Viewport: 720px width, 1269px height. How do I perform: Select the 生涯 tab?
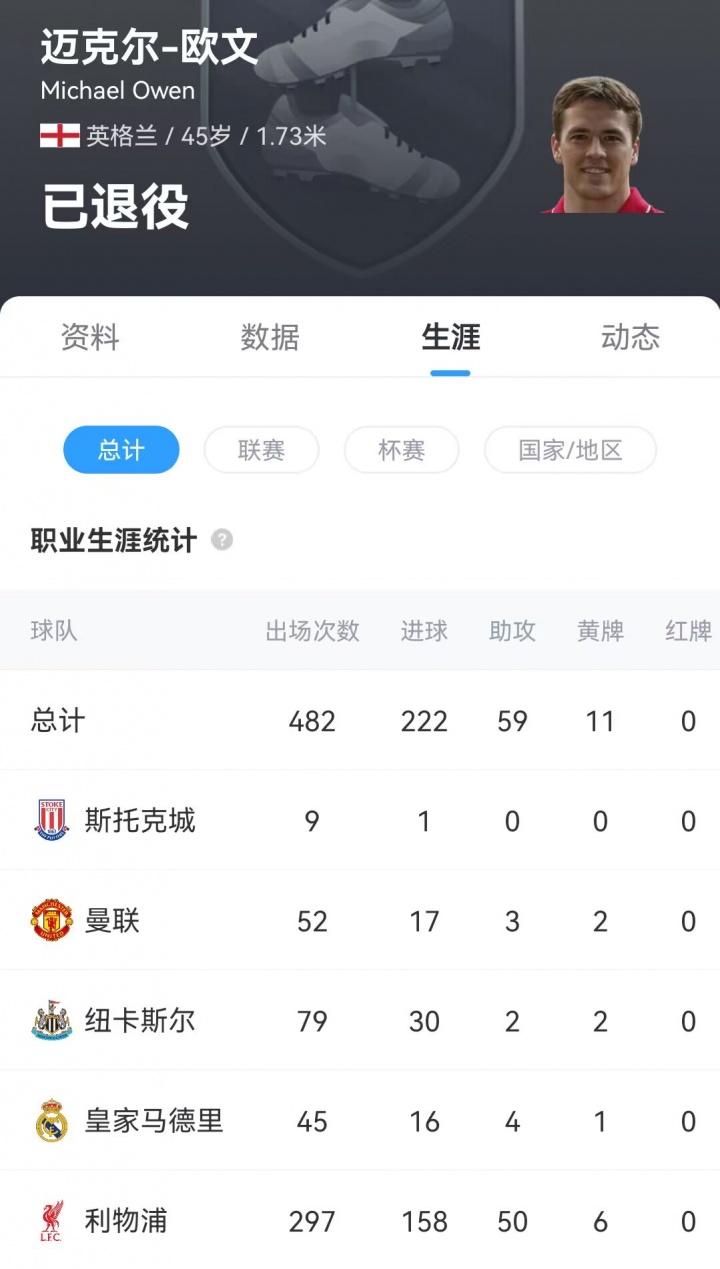pyautogui.click(x=450, y=338)
